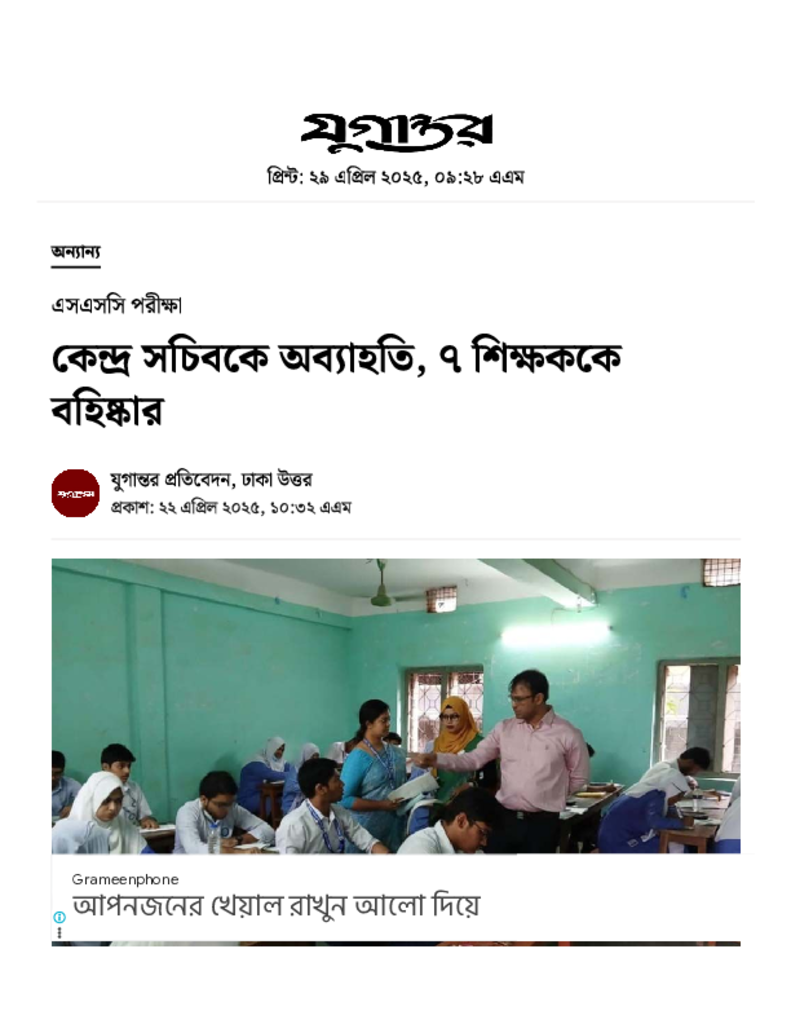Click the underline beneath অন্যান্য
The height and width of the screenshot is (1024, 791).
point(76,266)
